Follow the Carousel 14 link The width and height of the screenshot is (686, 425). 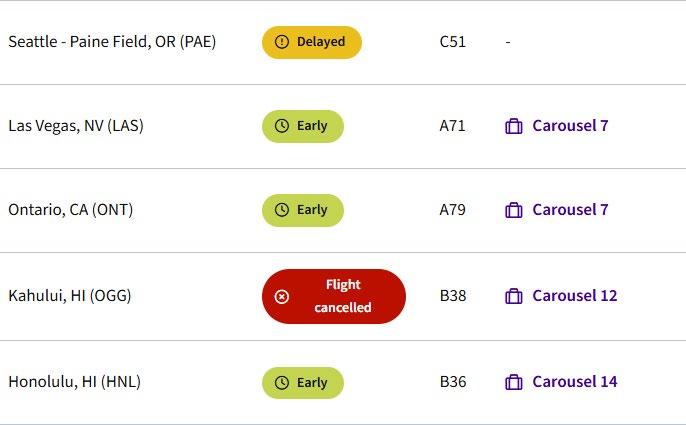point(574,382)
